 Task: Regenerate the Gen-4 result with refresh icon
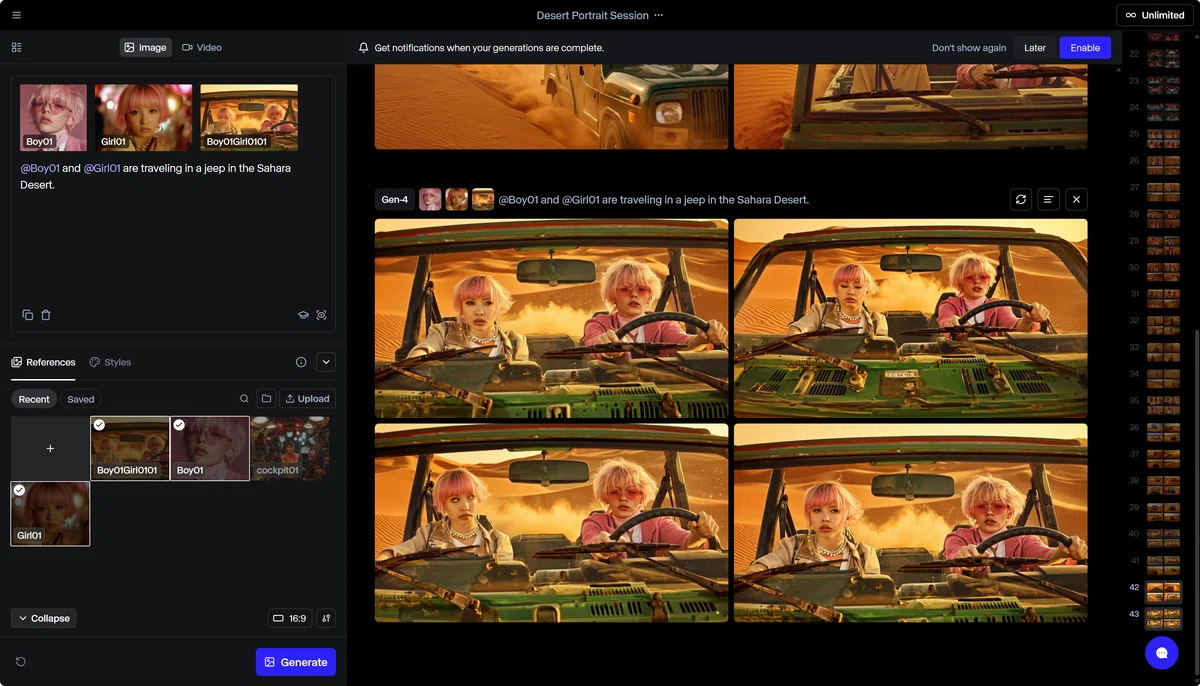click(x=1021, y=199)
